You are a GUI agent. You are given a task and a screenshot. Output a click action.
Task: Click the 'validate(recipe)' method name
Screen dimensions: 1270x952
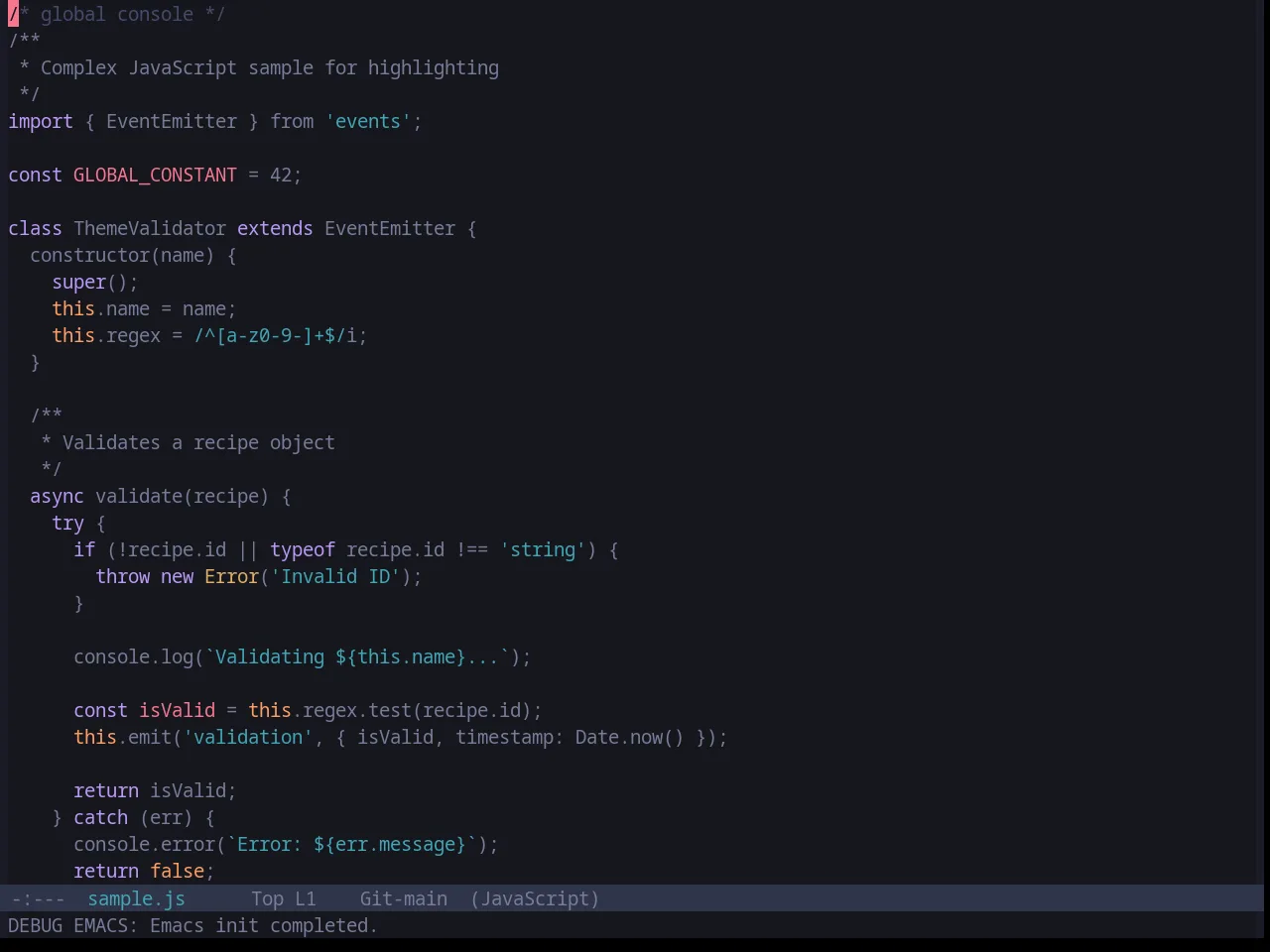pyautogui.click(x=182, y=496)
